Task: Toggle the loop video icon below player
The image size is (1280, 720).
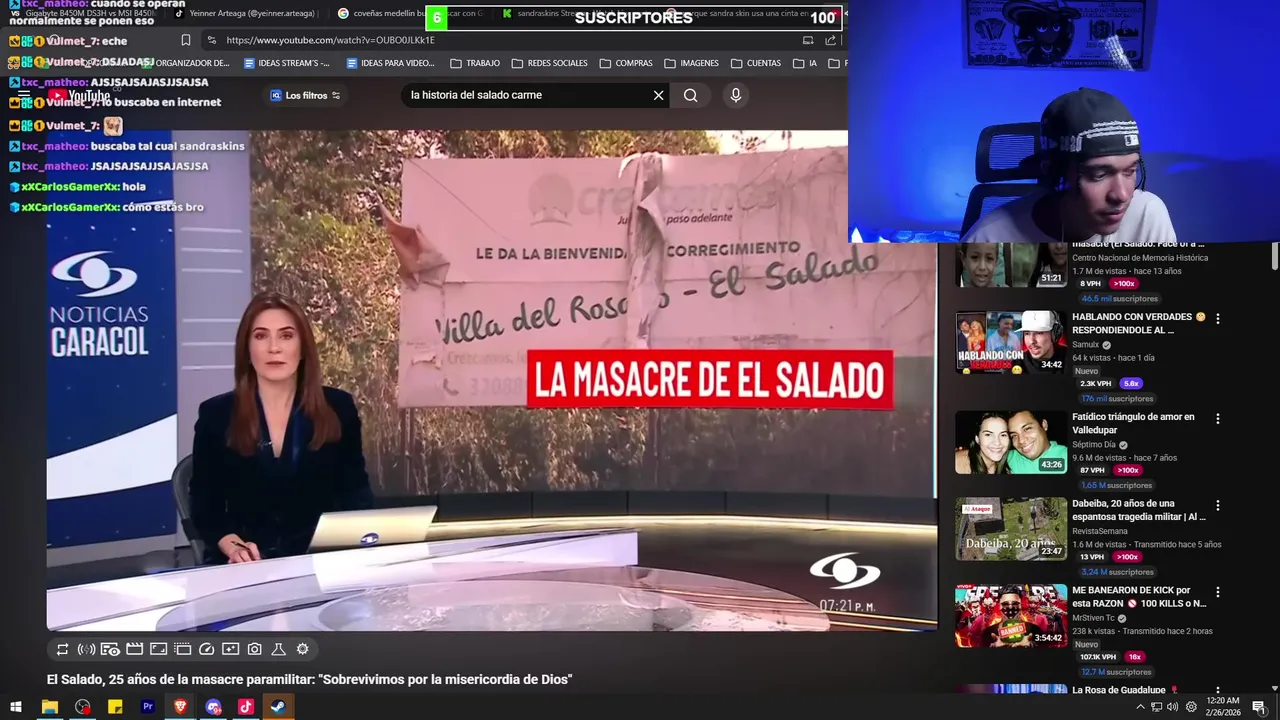Action: tap(62, 649)
